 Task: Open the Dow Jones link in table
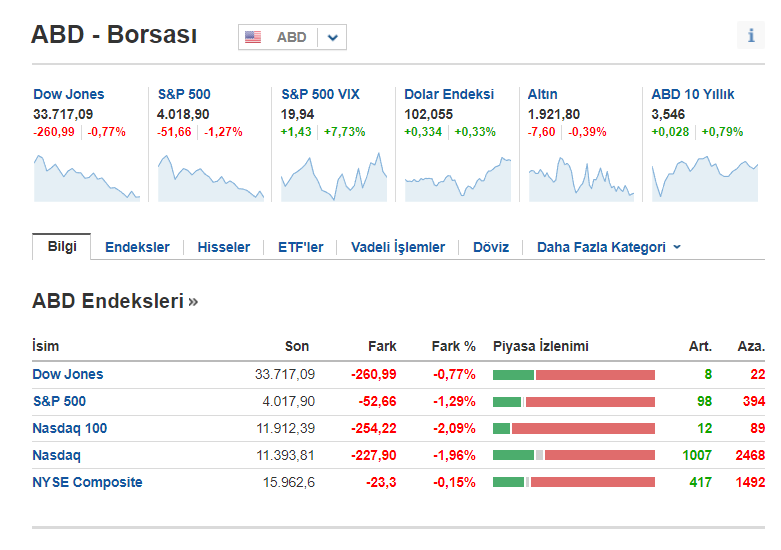point(67,374)
